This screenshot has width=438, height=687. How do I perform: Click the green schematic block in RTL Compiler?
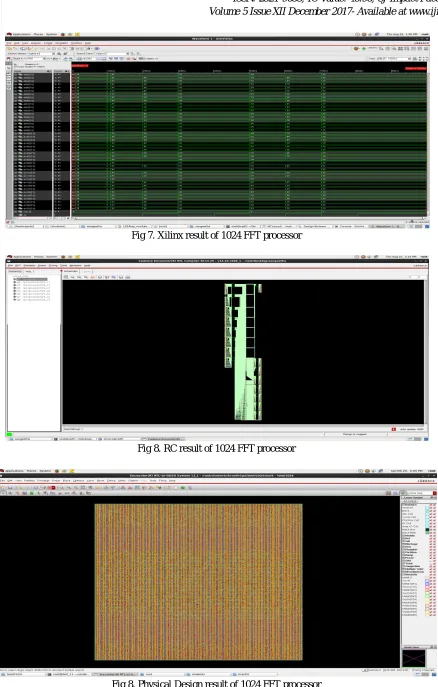click(x=243, y=352)
